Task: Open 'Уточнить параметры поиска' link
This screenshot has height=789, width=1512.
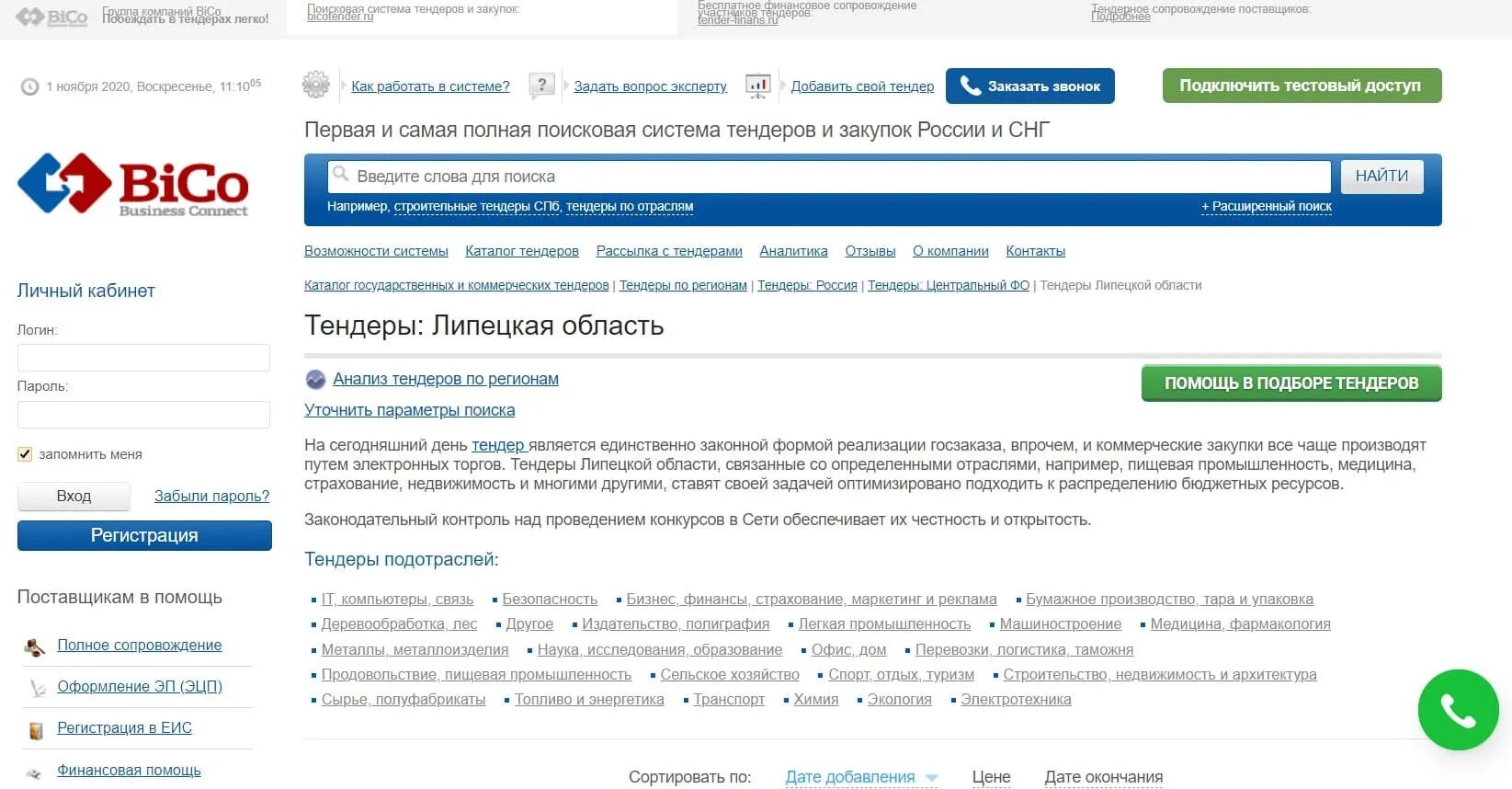Action: 409,410
